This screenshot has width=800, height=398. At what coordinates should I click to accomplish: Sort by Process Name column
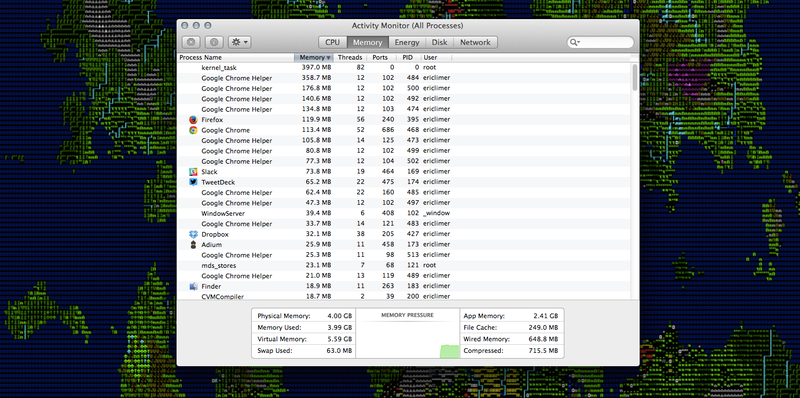pyautogui.click(x=236, y=58)
